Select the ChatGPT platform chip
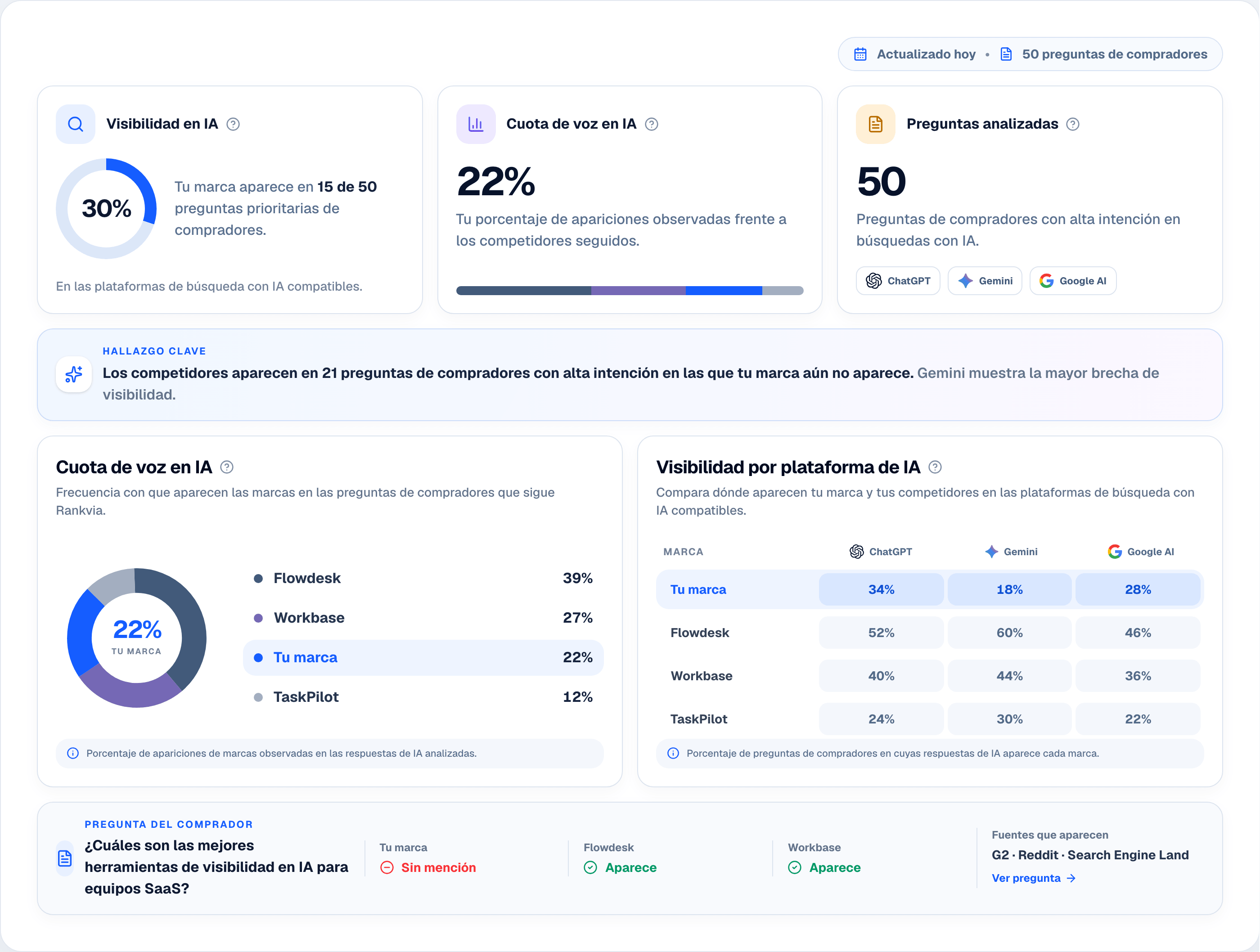The height and width of the screenshot is (952, 1260). click(898, 281)
